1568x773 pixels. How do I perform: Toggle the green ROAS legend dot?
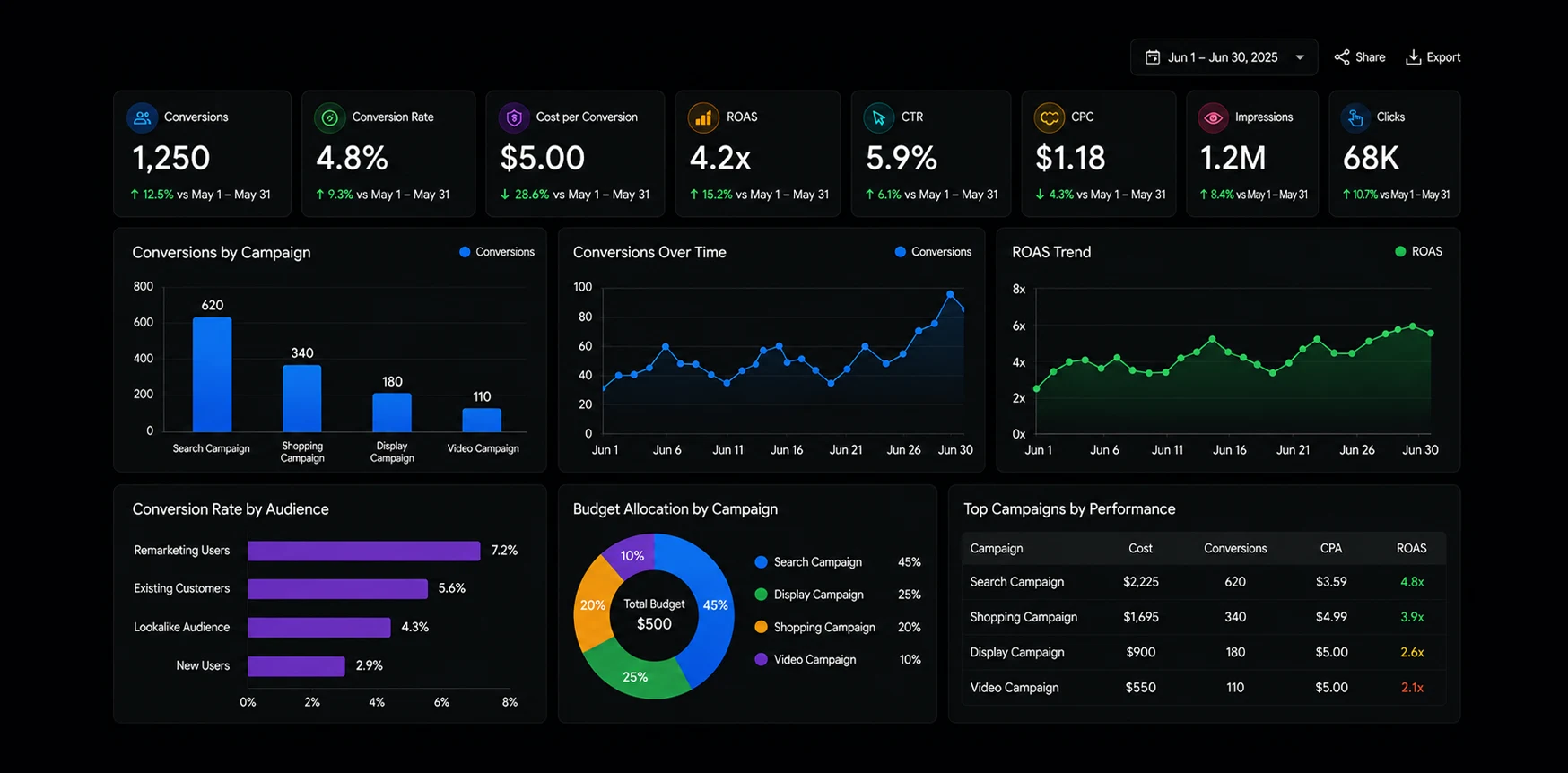pos(1400,252)
